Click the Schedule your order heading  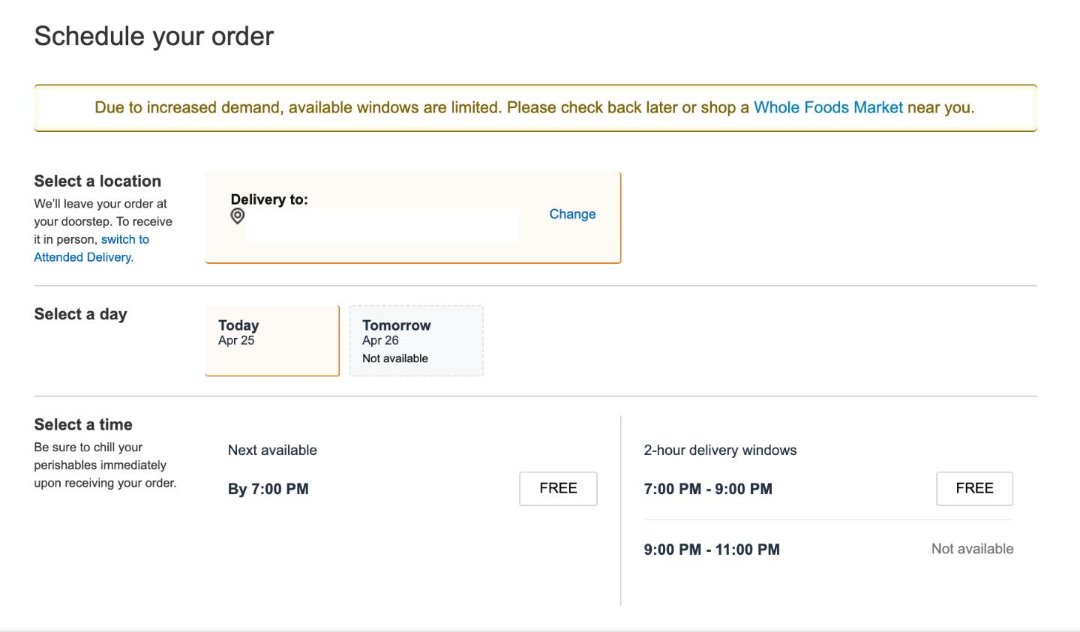[154, 37]
